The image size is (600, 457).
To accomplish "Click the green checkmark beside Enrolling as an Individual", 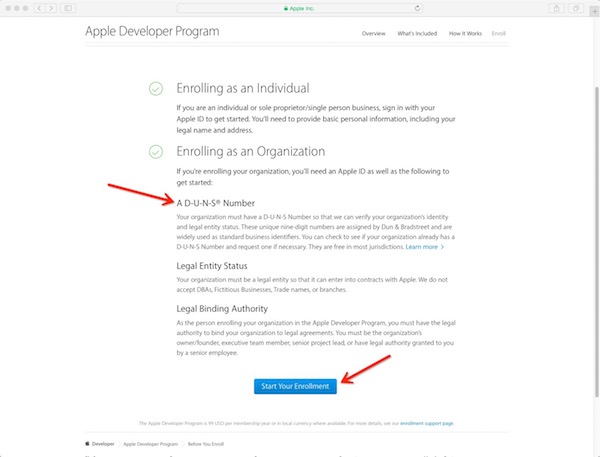I will 155,88.
